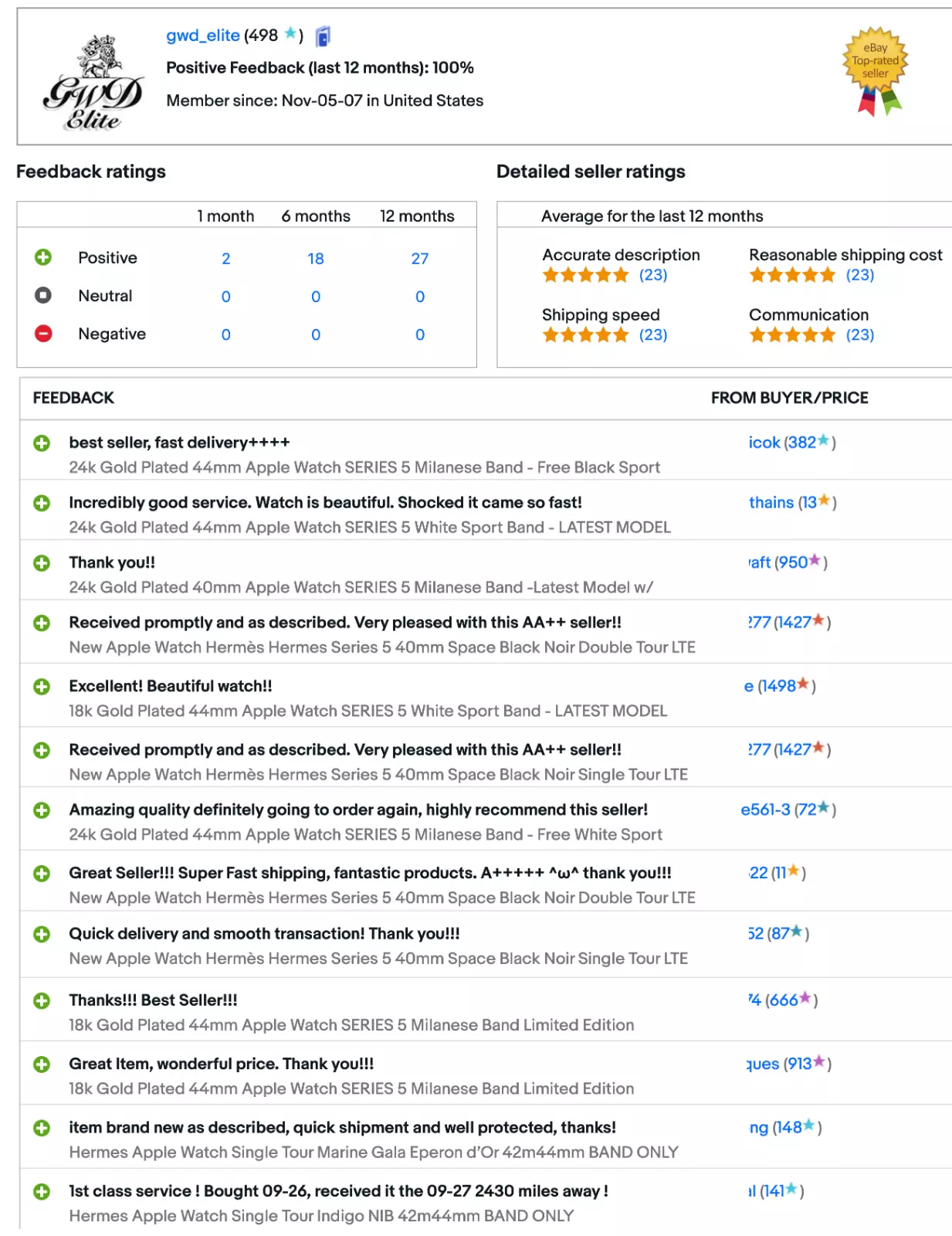Viewport: 952px width, 1236px height.
Task: Click the Reasonable shipping cost star rating
Action: 792,275
